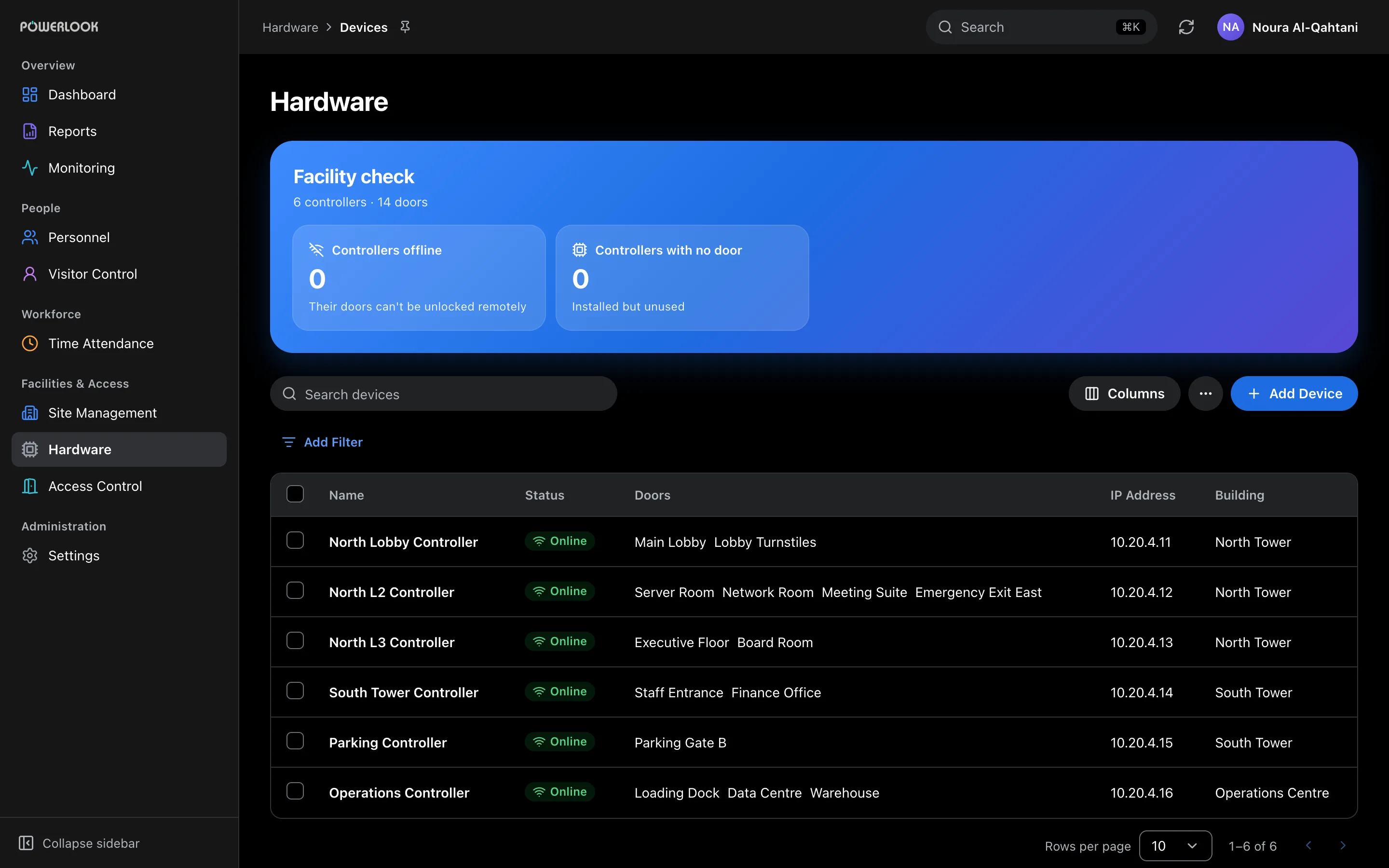This screenshot has height=868, width=1389.
Task: Click the Add Device button
Action: coord(1294,394)
